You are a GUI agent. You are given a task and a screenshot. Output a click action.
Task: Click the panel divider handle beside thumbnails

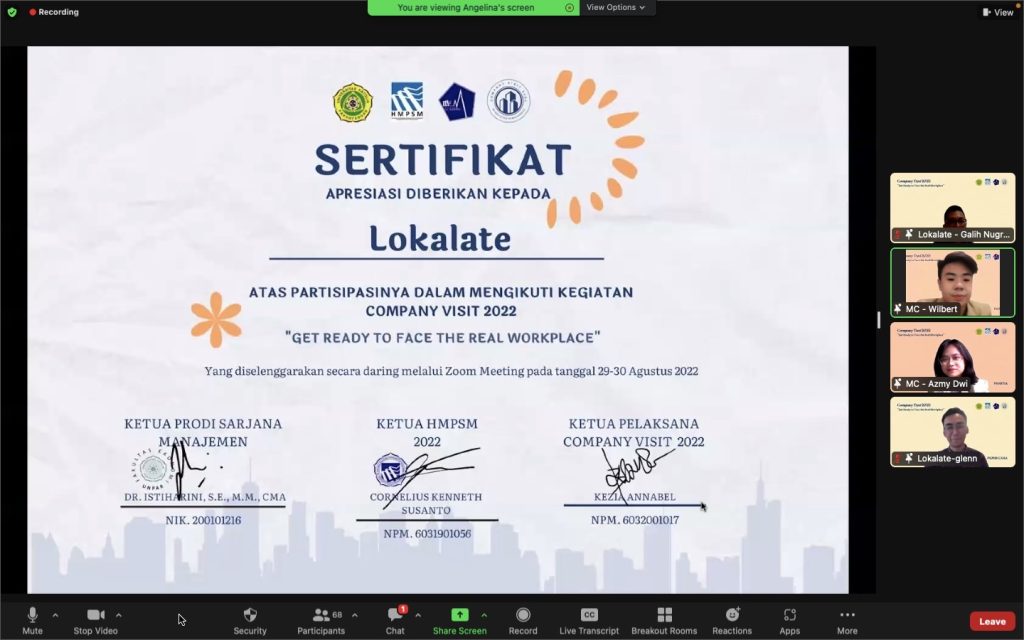[879, 320]
